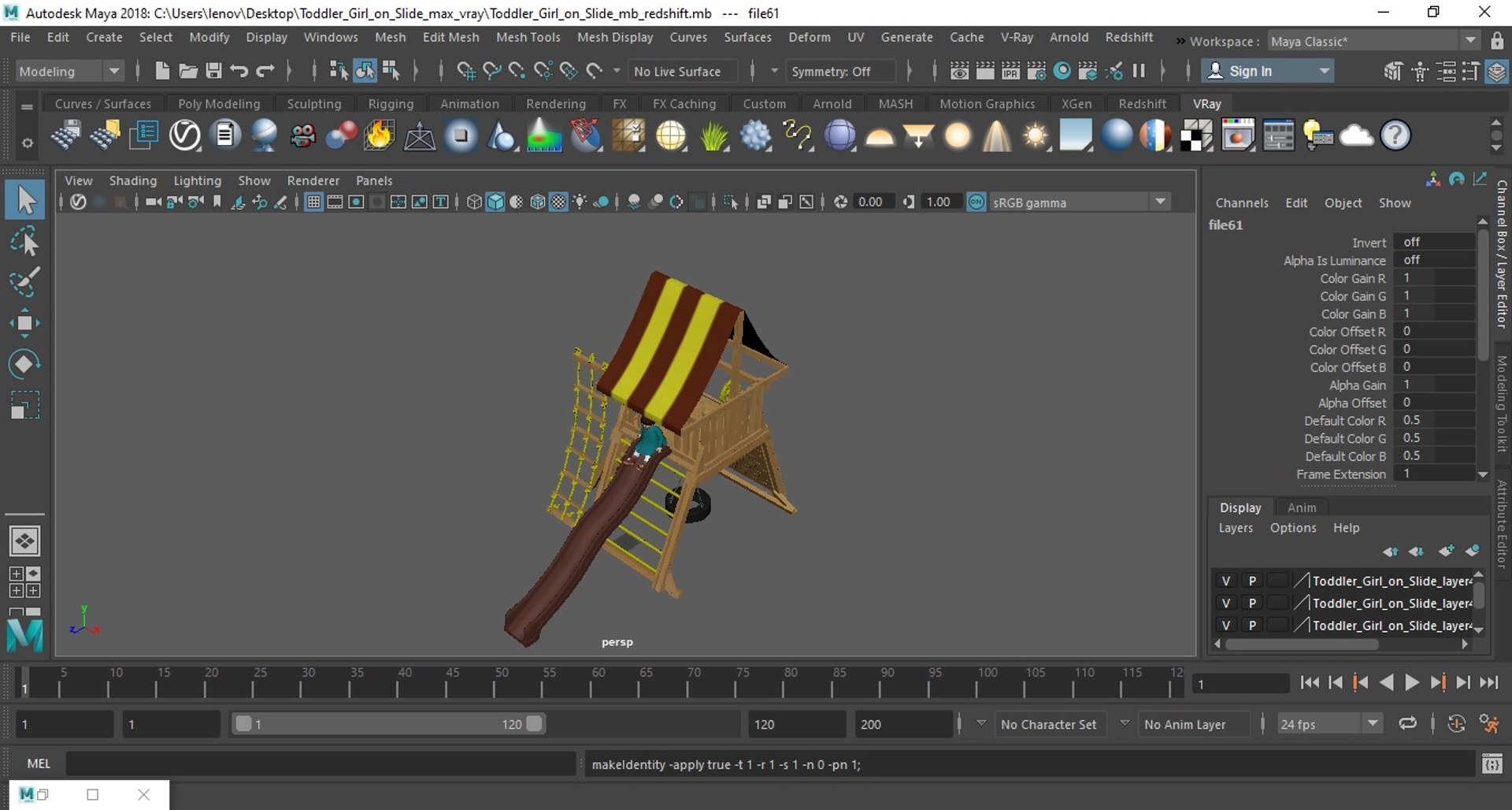The height and width of the screenshot is (810, 1512).
Task: Toggle visibility V of second Toddler_Girl_on_Slide layer
Action: click(1225, 603)
